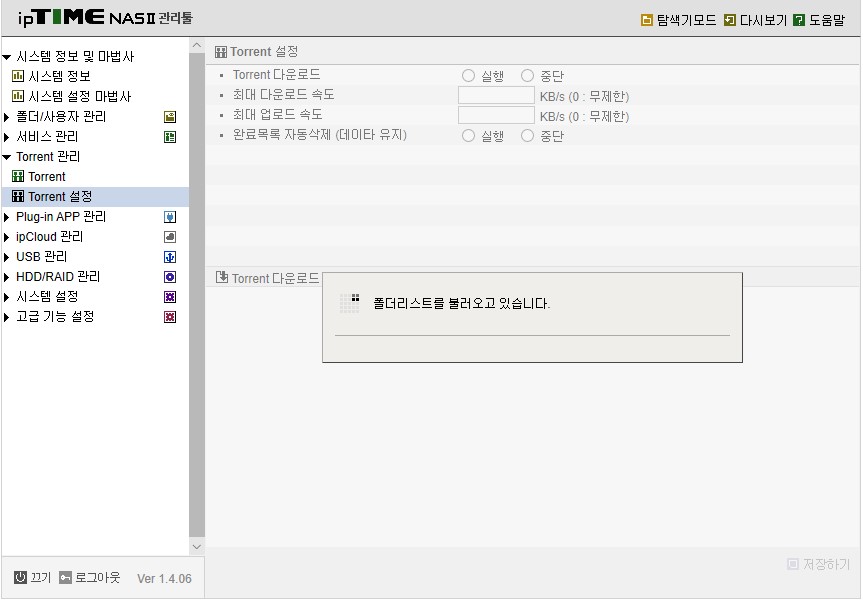
Task: Click the 최대 업로드 속도 input field
Action: coord(496,115)
